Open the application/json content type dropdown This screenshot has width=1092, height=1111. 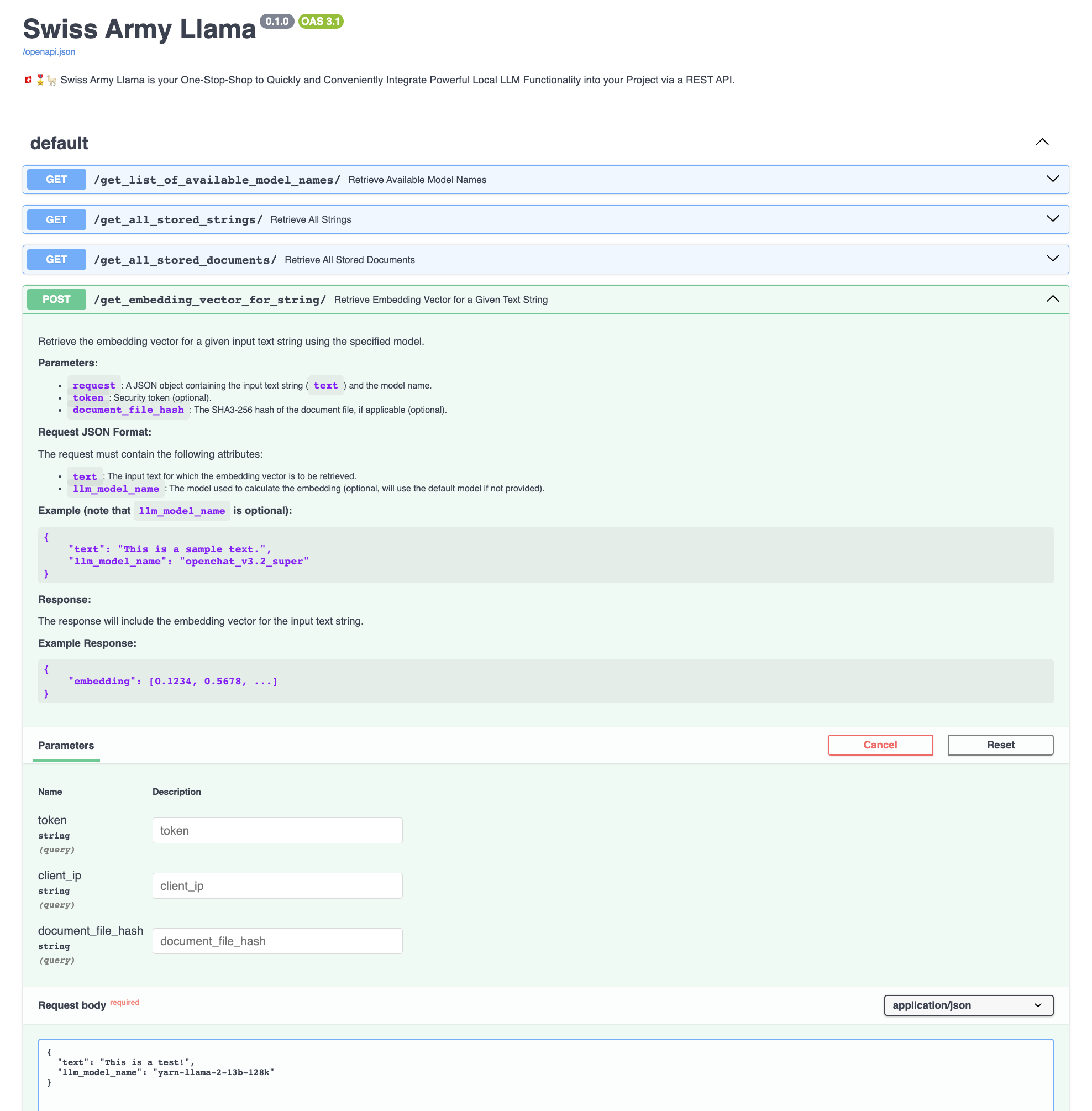[968, 1005]
